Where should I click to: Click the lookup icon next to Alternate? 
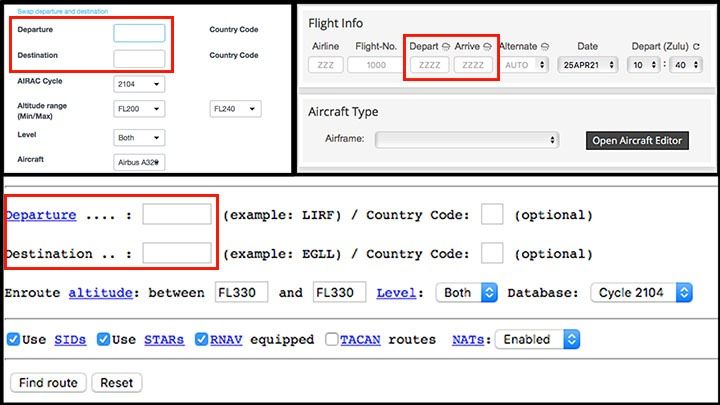[545, 46]
